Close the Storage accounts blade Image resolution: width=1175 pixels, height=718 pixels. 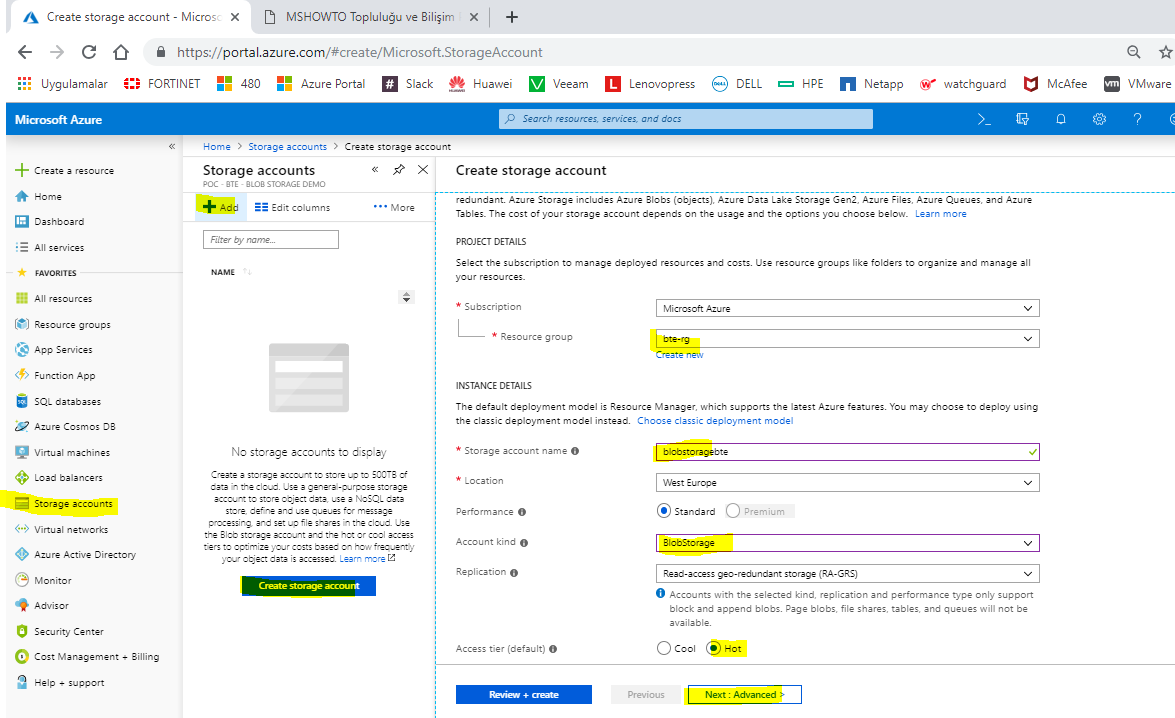tap(423, 169)
